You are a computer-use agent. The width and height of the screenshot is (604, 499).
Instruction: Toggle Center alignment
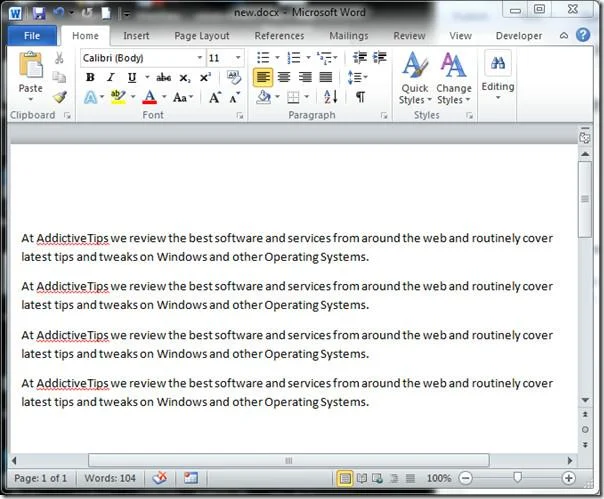coord(284,77)
